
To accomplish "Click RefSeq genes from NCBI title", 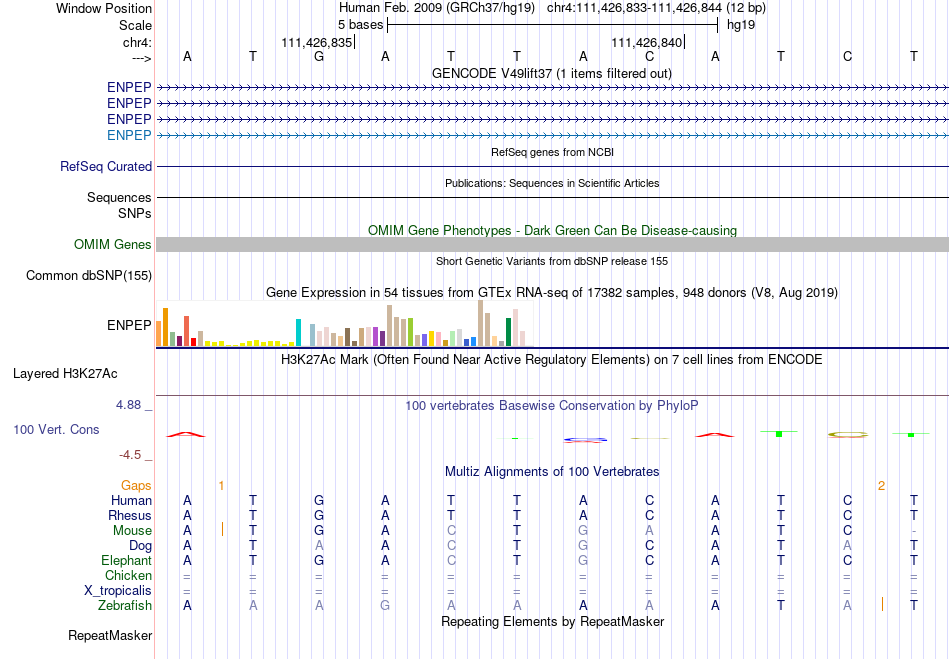I will 552,152.
